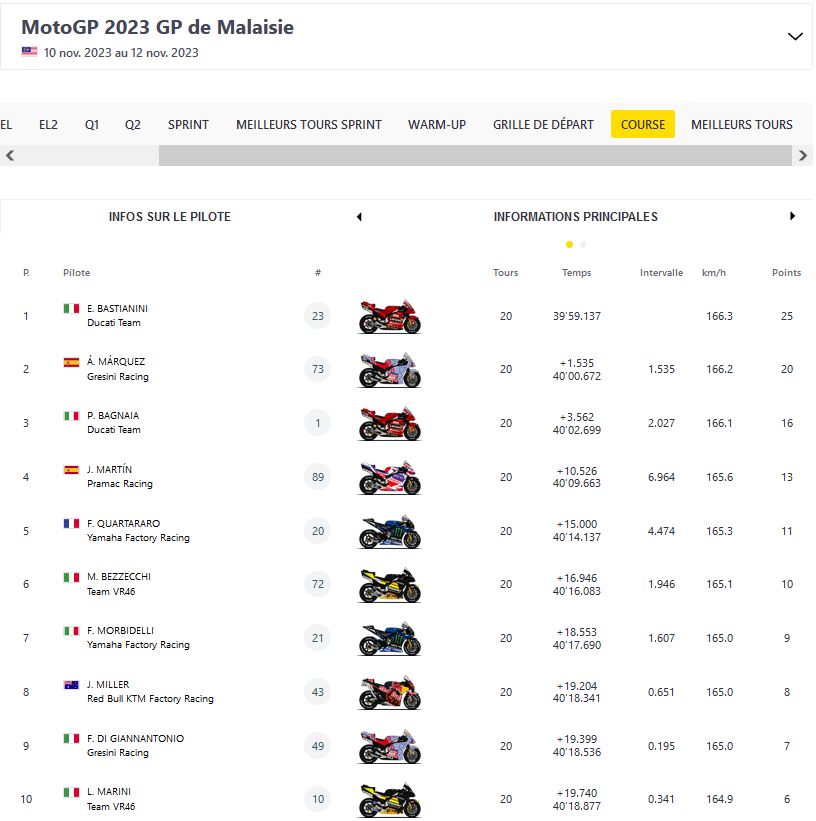Viewport: 816px width, 821px height.
Task: Go to previous info panel with left arrow
Action: point(359,217)
